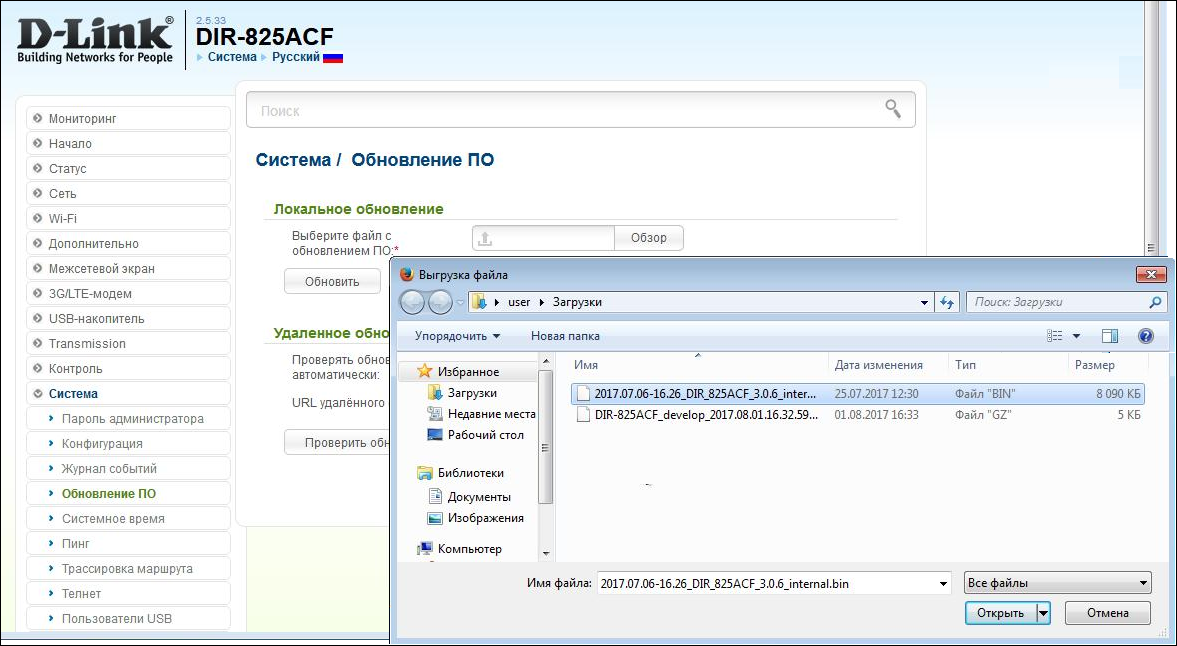The image size is (1177, 646).
Task: Click the Russian flag language icon
Action: point(333,57)
